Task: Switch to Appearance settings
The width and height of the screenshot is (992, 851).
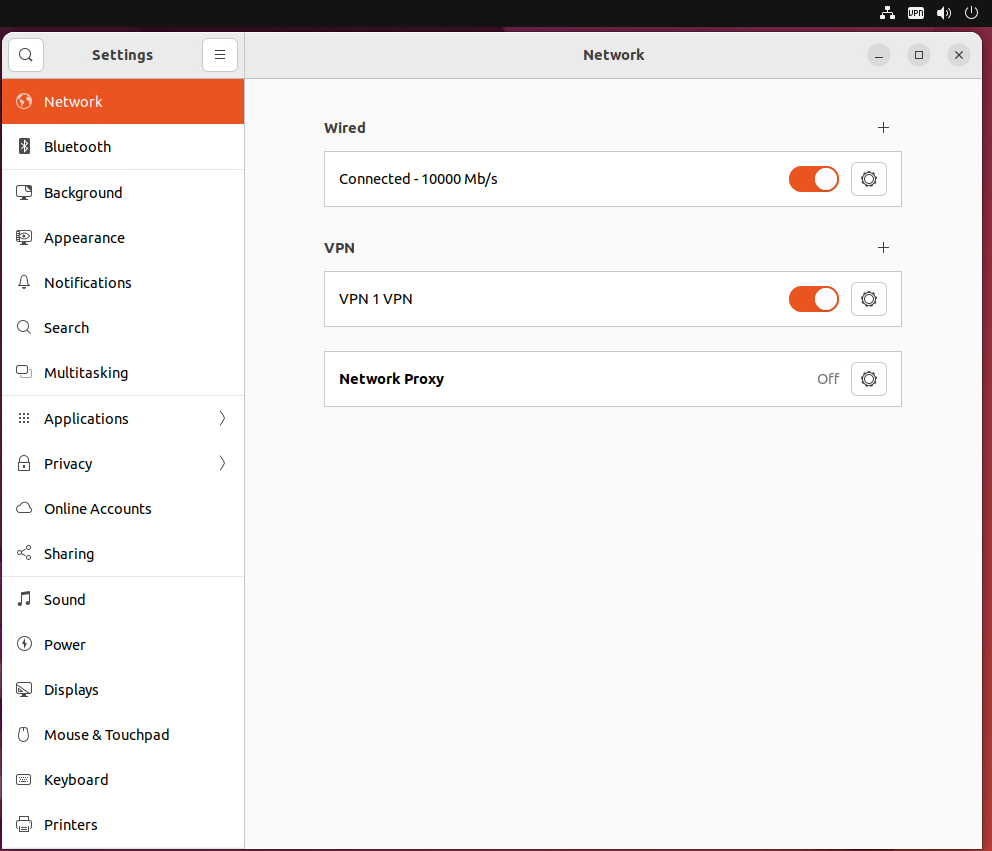Action: (123, 237)
